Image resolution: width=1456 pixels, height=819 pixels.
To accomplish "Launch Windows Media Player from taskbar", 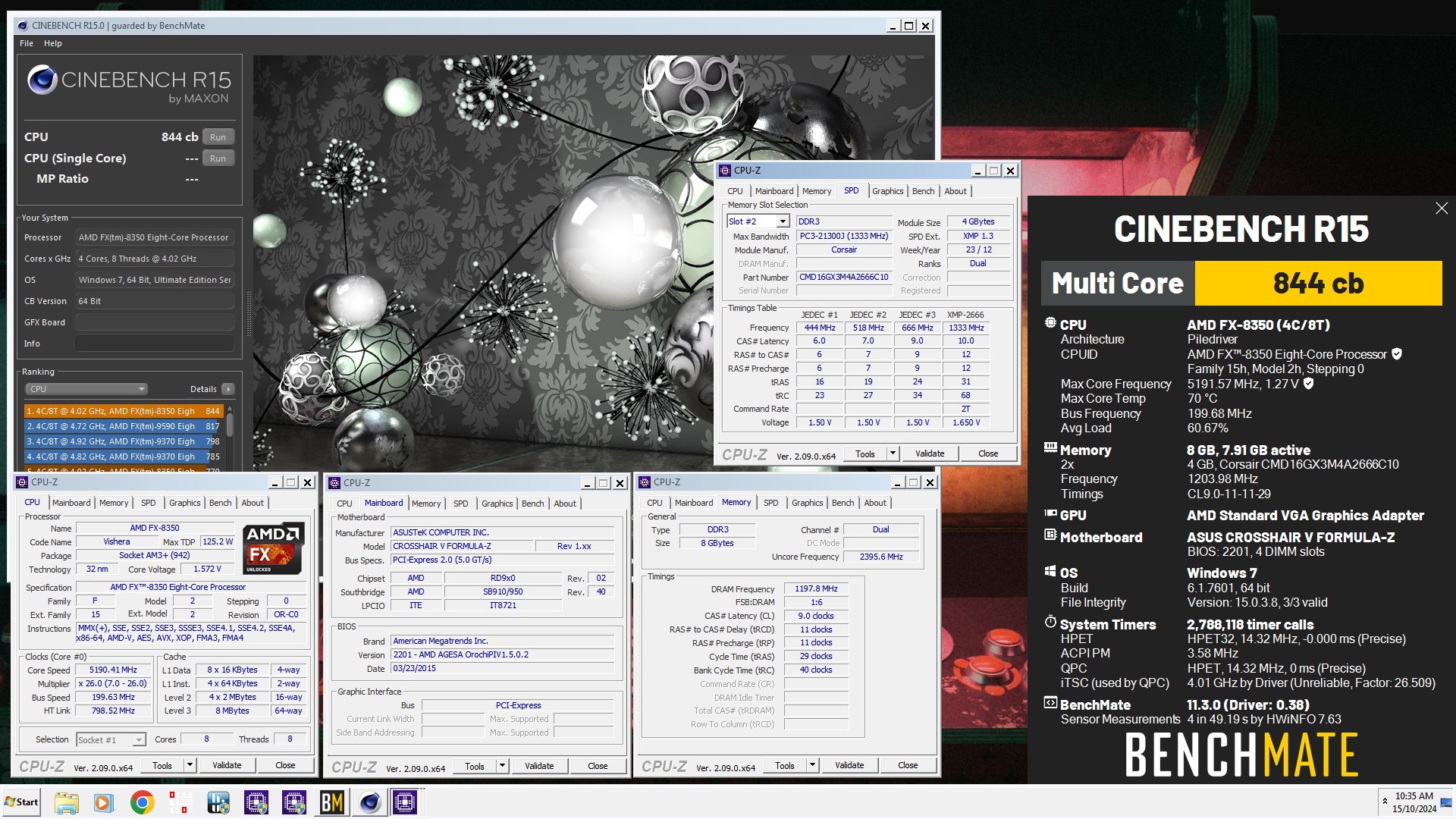I will point(104,802).
